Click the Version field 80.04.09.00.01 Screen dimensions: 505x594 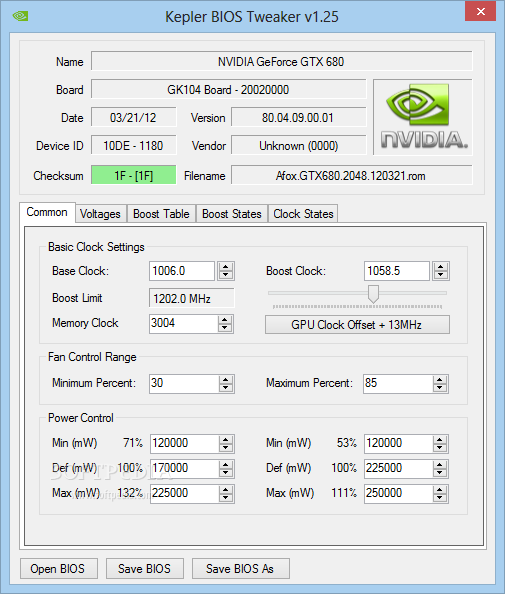[x=299, y=117]
